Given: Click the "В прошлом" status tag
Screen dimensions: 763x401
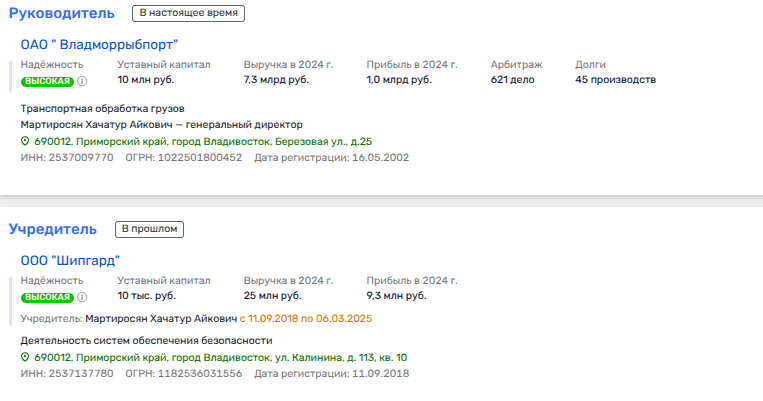Looking at the screenshot, I should [x=149, y=229].
